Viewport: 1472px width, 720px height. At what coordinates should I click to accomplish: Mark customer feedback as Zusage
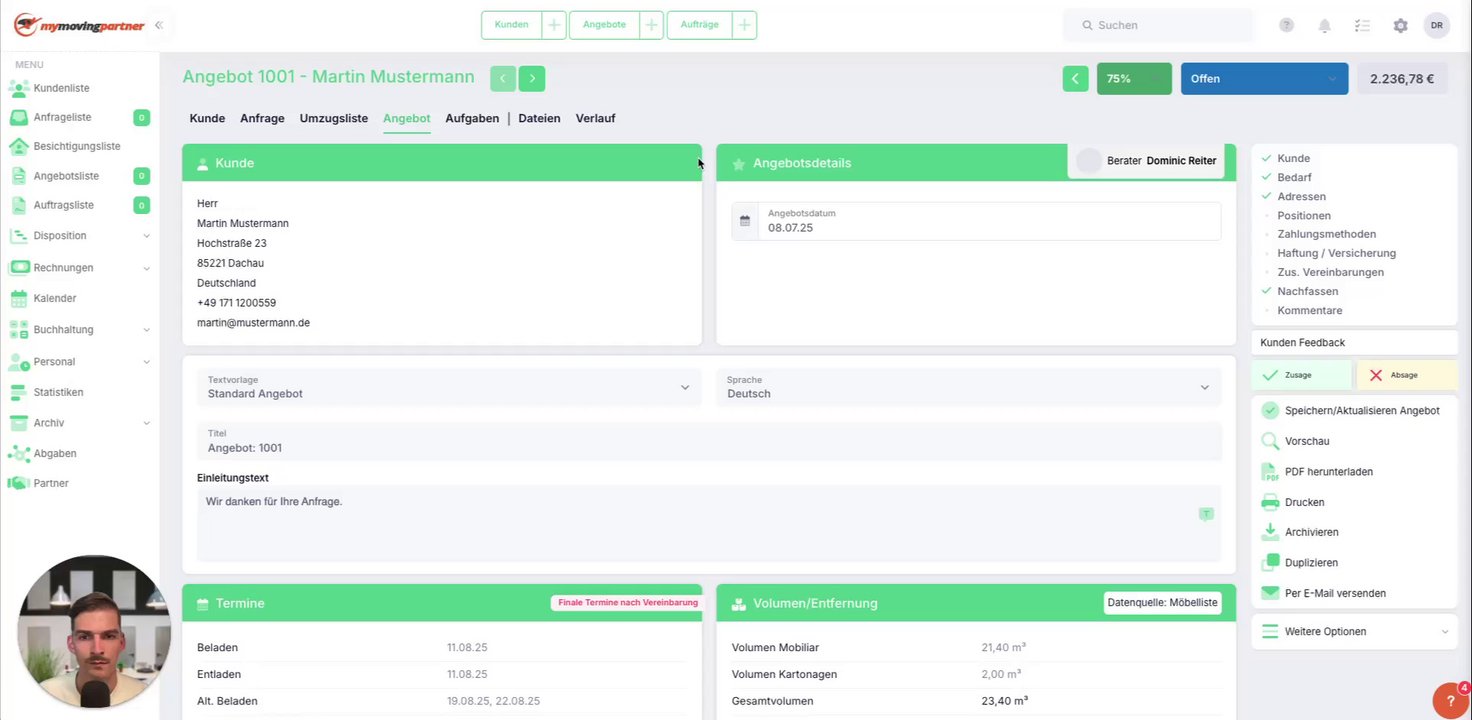pos(1301,375)
